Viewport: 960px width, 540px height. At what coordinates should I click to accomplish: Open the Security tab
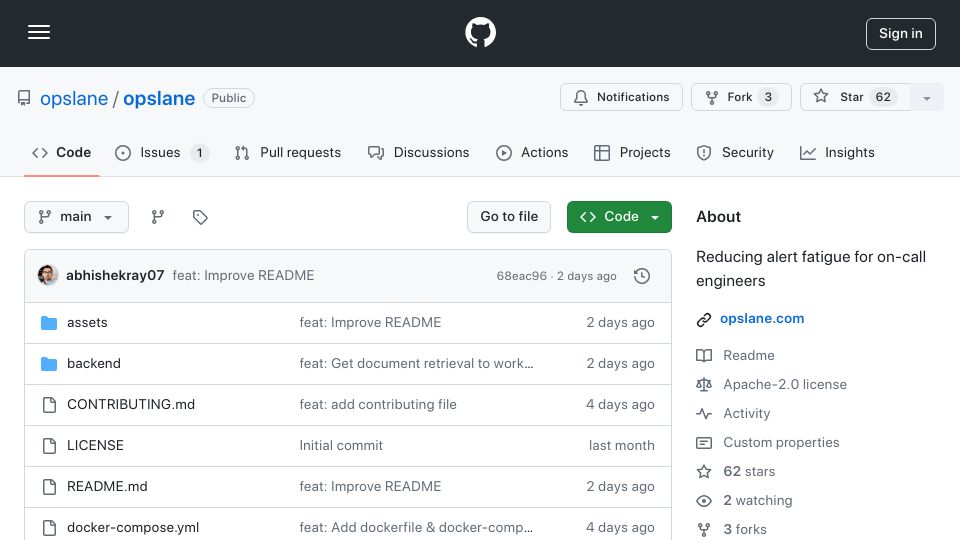coord(735,152)
